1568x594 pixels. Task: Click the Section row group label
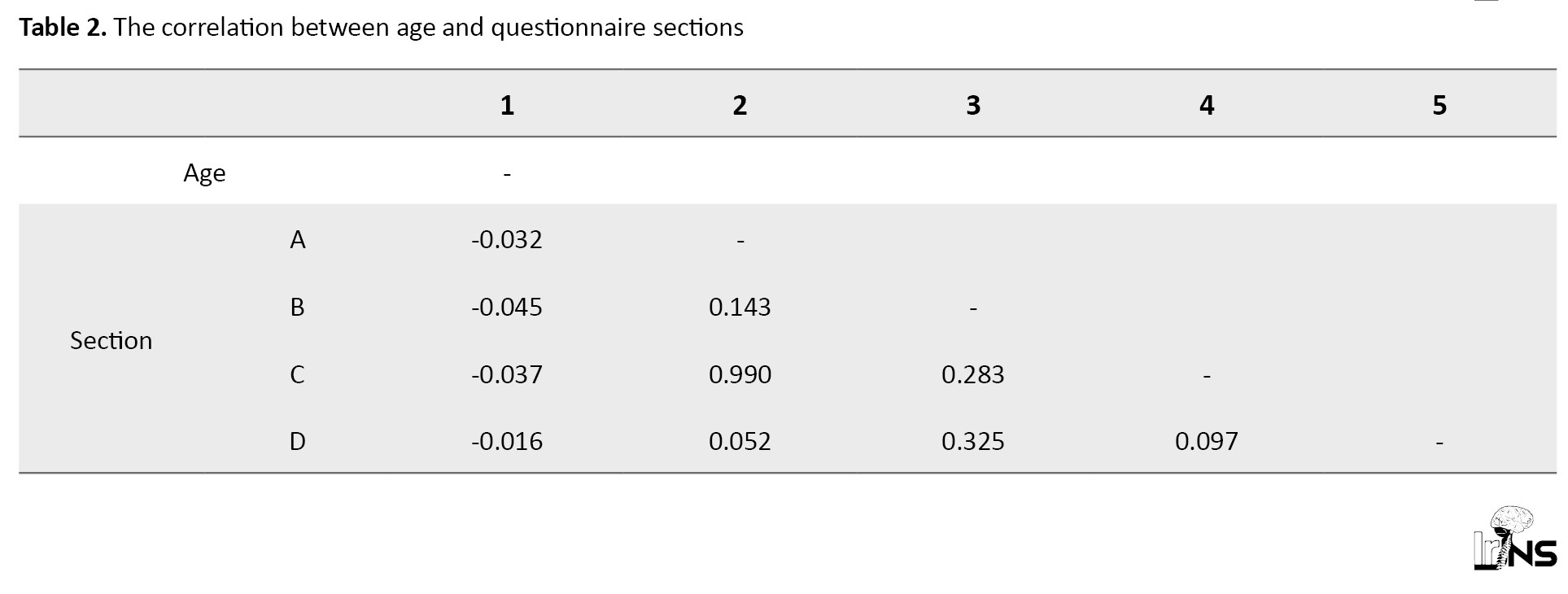point(111,340)
